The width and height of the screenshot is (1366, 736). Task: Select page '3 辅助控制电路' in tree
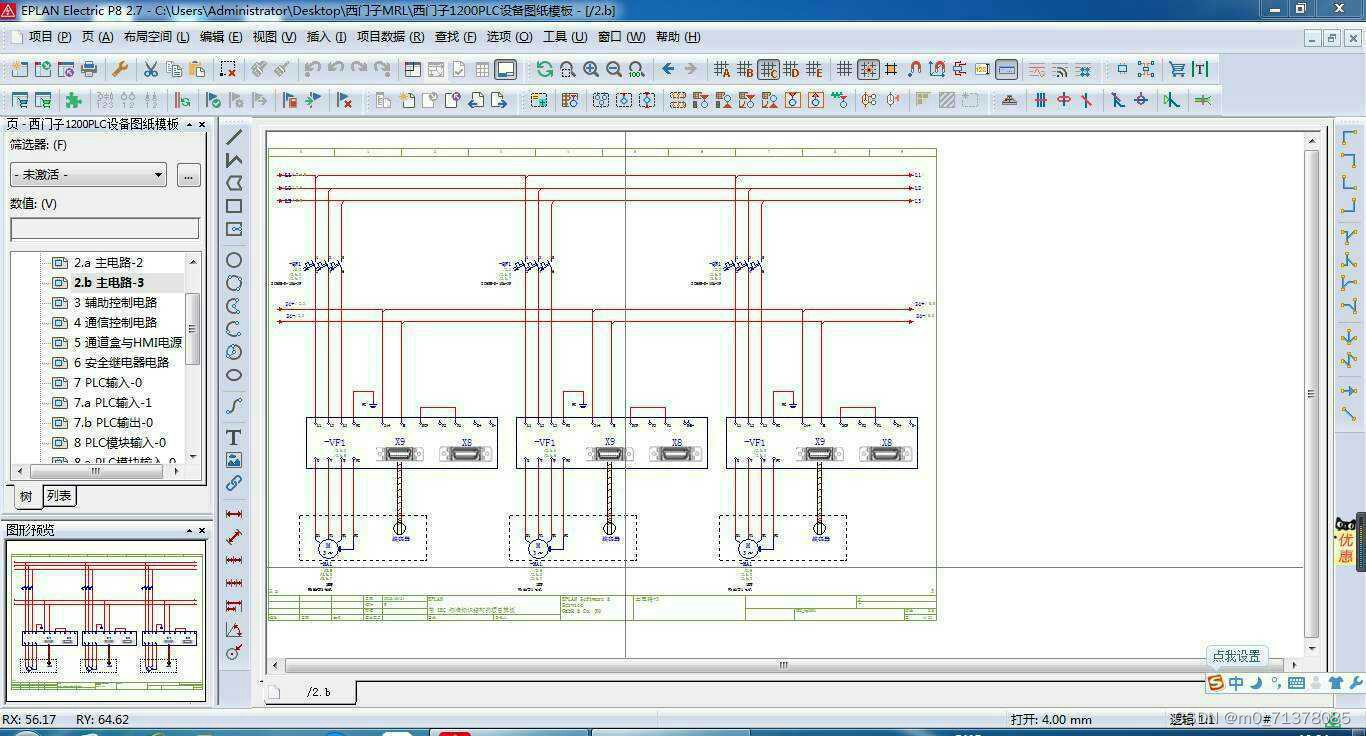115,302
